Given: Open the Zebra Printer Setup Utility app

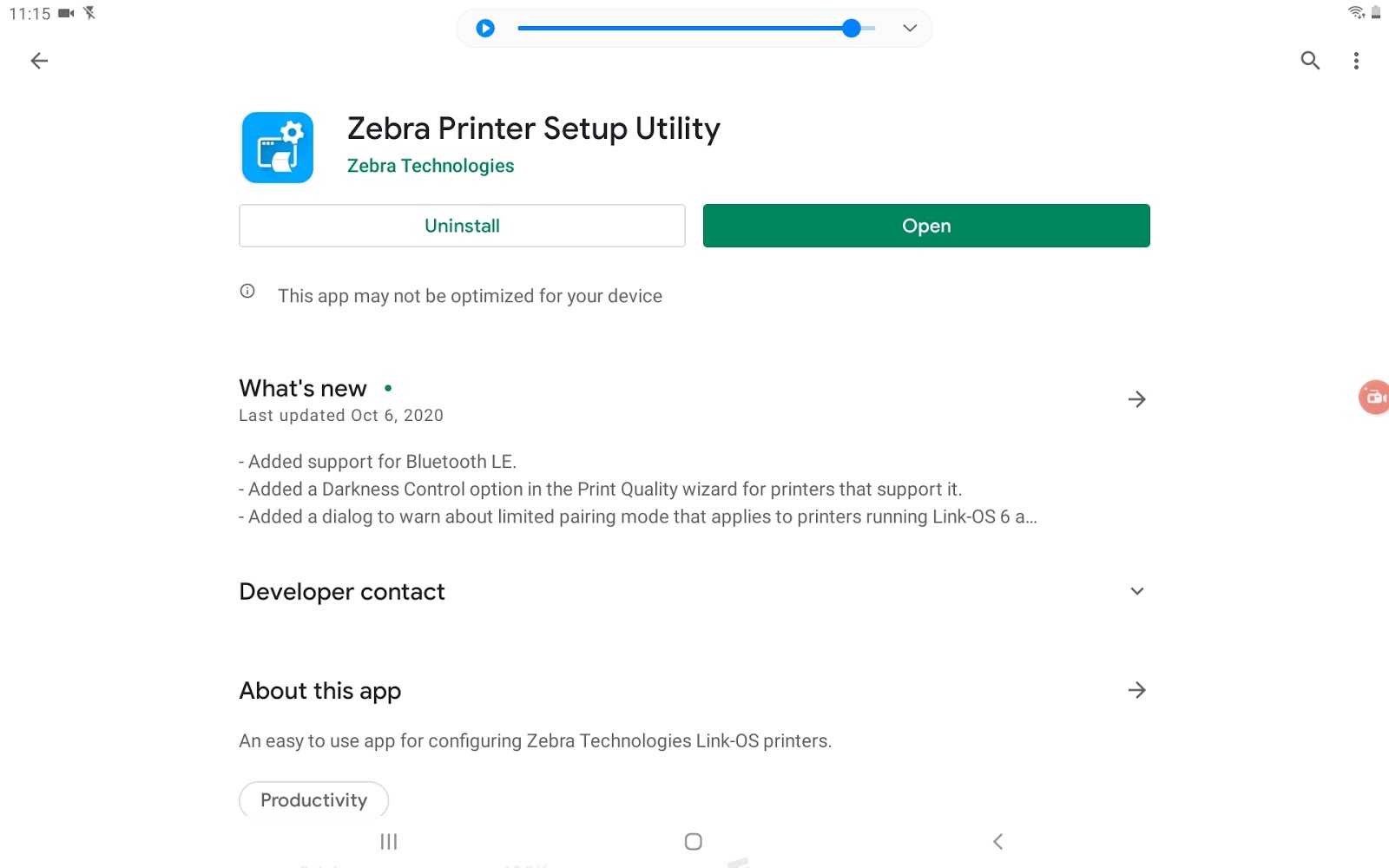Looking at the screenshot, I should 926,226.
